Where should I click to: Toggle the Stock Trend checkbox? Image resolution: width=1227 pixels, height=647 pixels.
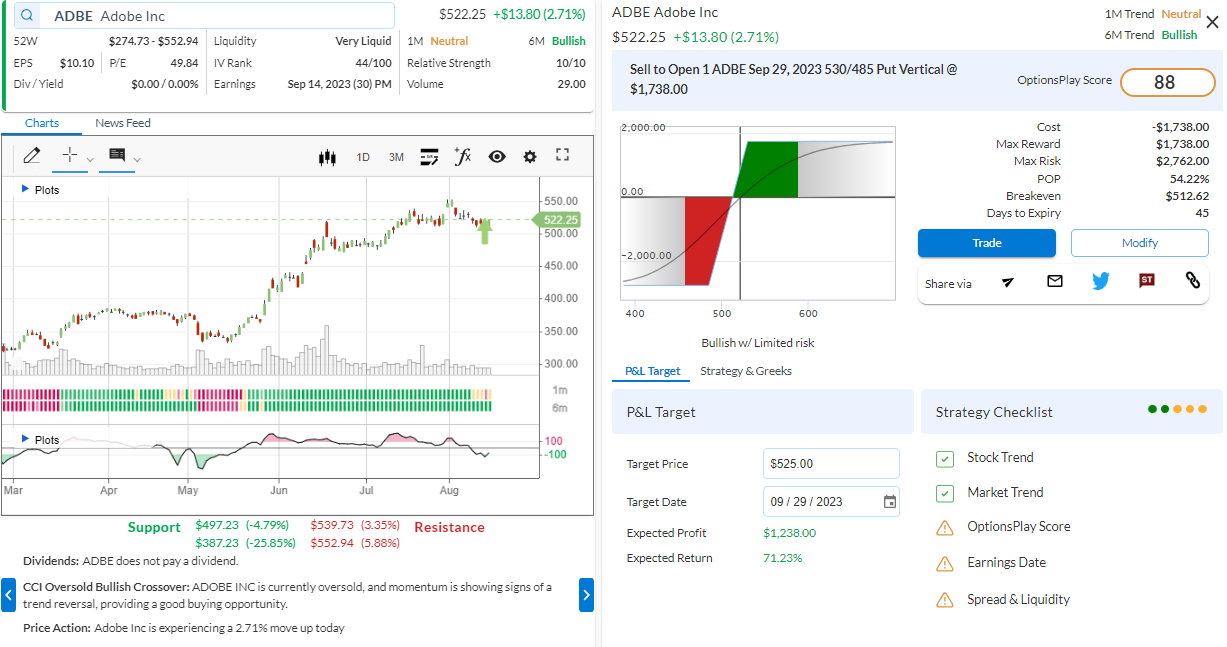point(945,459)
